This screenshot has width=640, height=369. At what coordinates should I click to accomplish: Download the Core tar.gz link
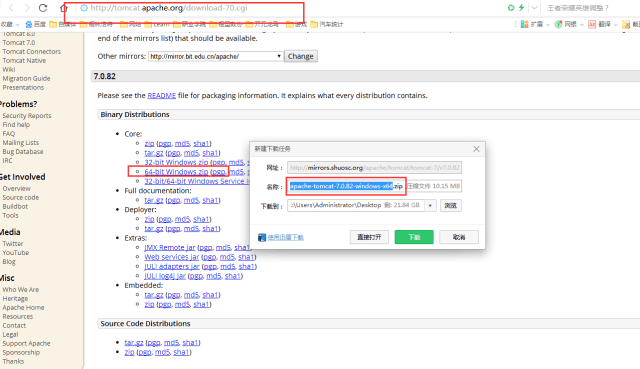[x=154, y=153]
